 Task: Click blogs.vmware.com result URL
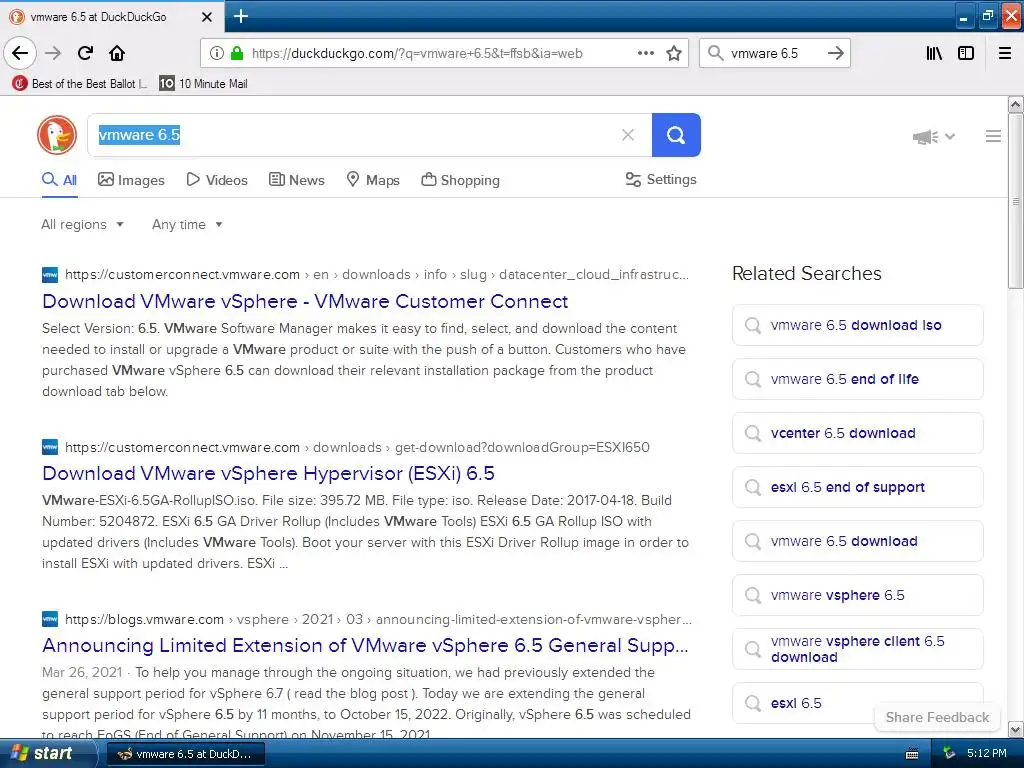coord(144,619)
